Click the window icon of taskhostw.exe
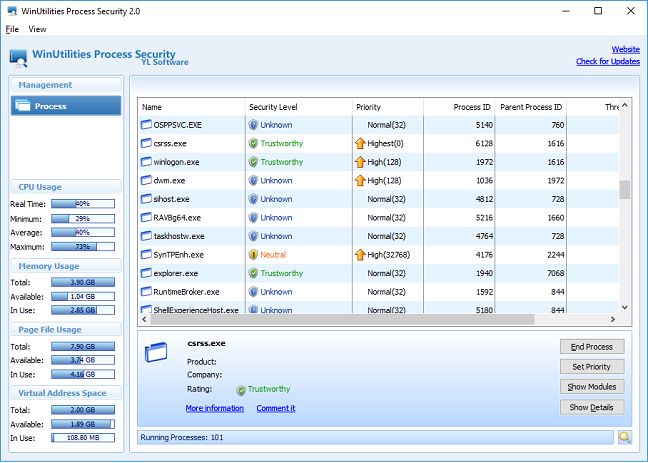This screenshot has height=463, width=648. (x=146, y=236)
